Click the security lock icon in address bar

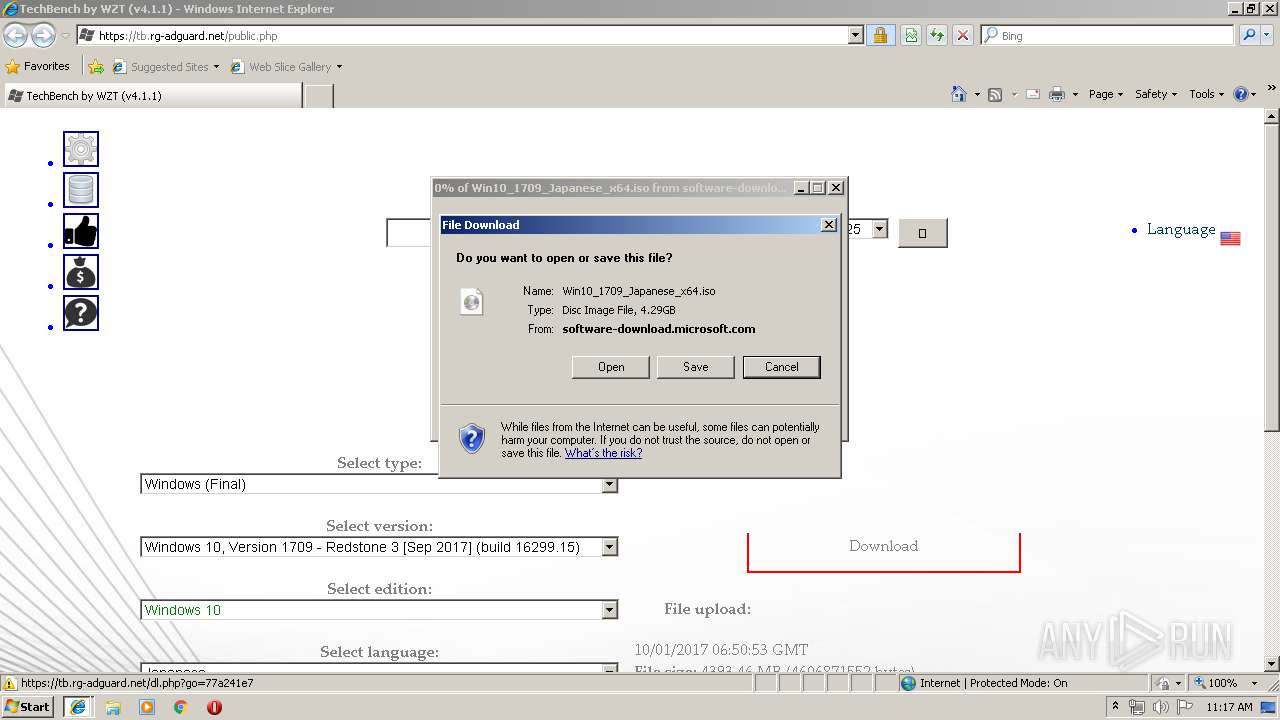pyautogui.click(x=880, y=36)
